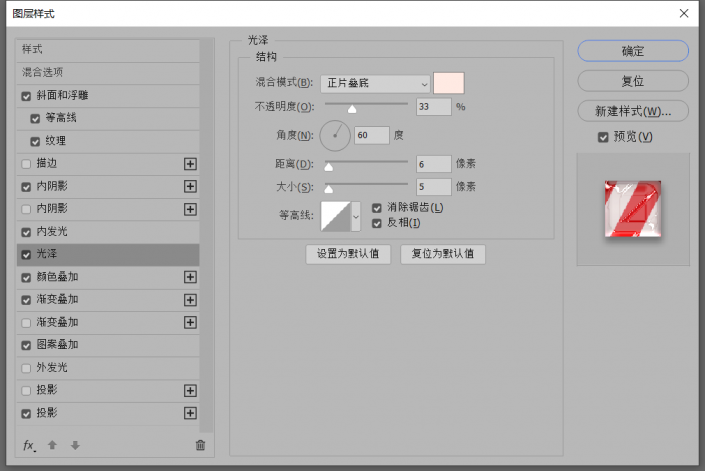
Task: Focus the 不透明度 value field showing 33
Action: point(433,107)
